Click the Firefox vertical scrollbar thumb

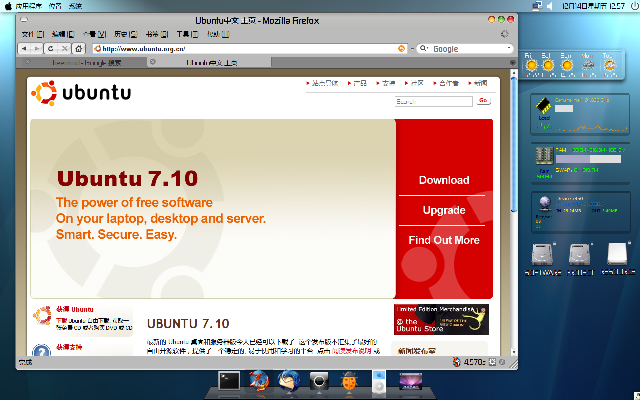[x=513, y=144]
